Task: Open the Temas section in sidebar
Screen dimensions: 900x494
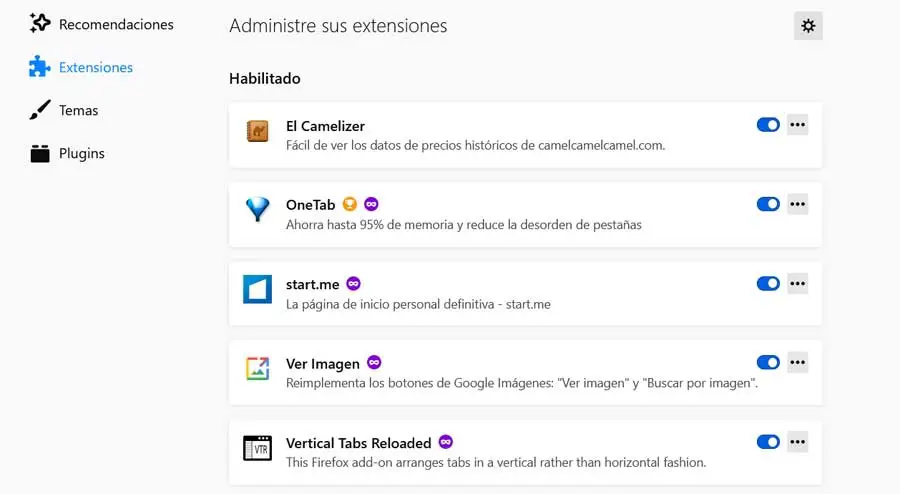Action: [x=78, y=110]
